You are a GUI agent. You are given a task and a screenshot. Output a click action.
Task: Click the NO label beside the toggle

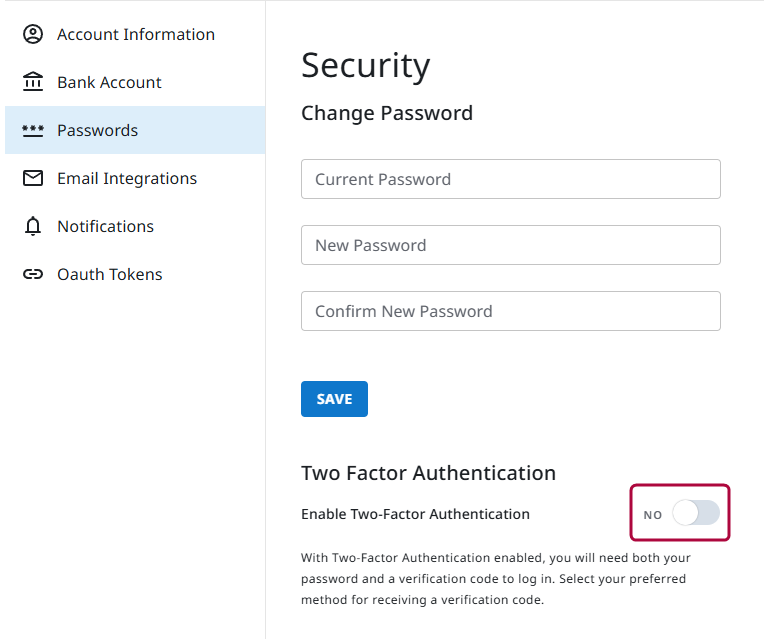click(x=652, y=515)
